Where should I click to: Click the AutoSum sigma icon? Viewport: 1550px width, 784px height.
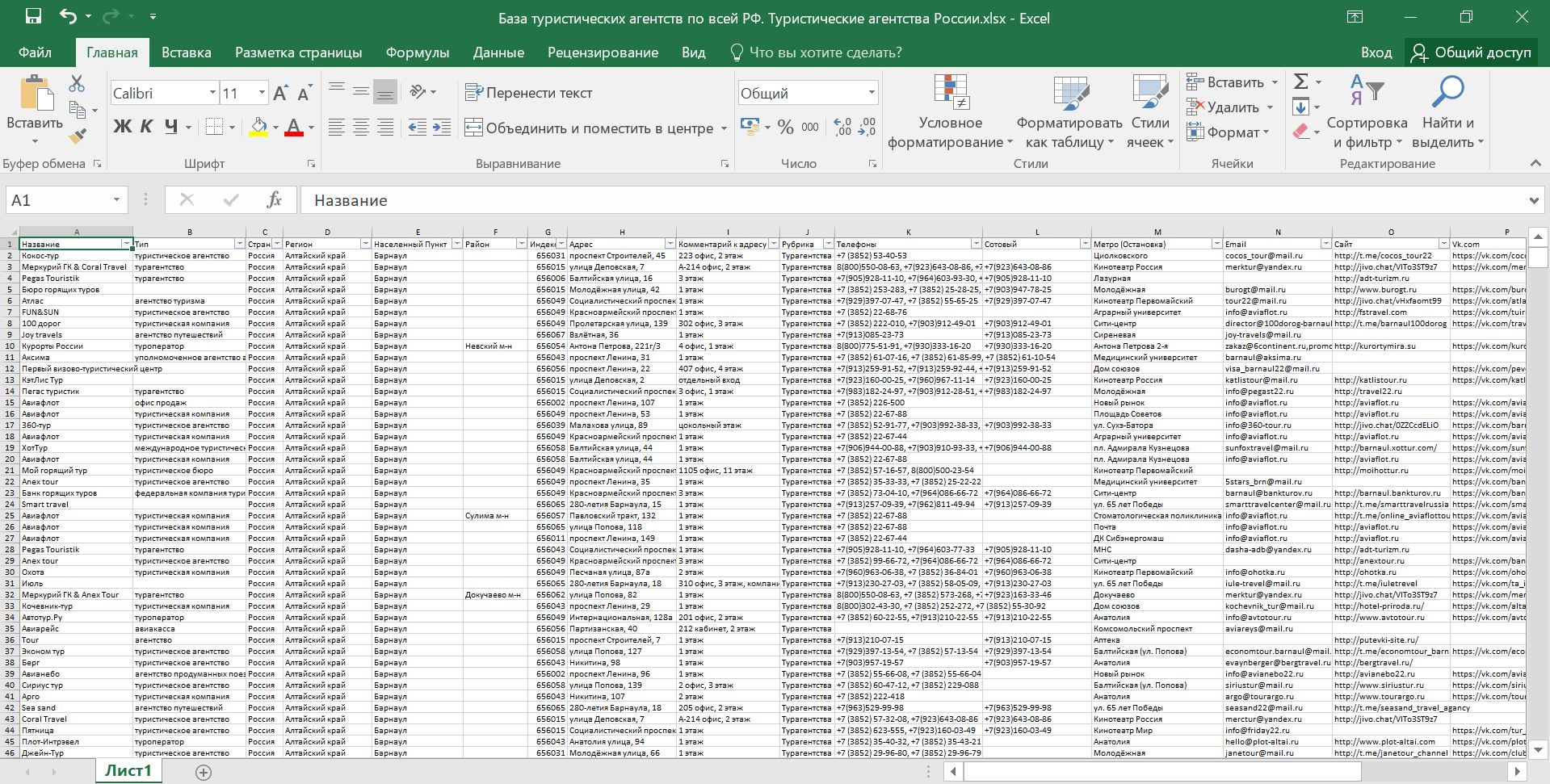point(1300,82)
